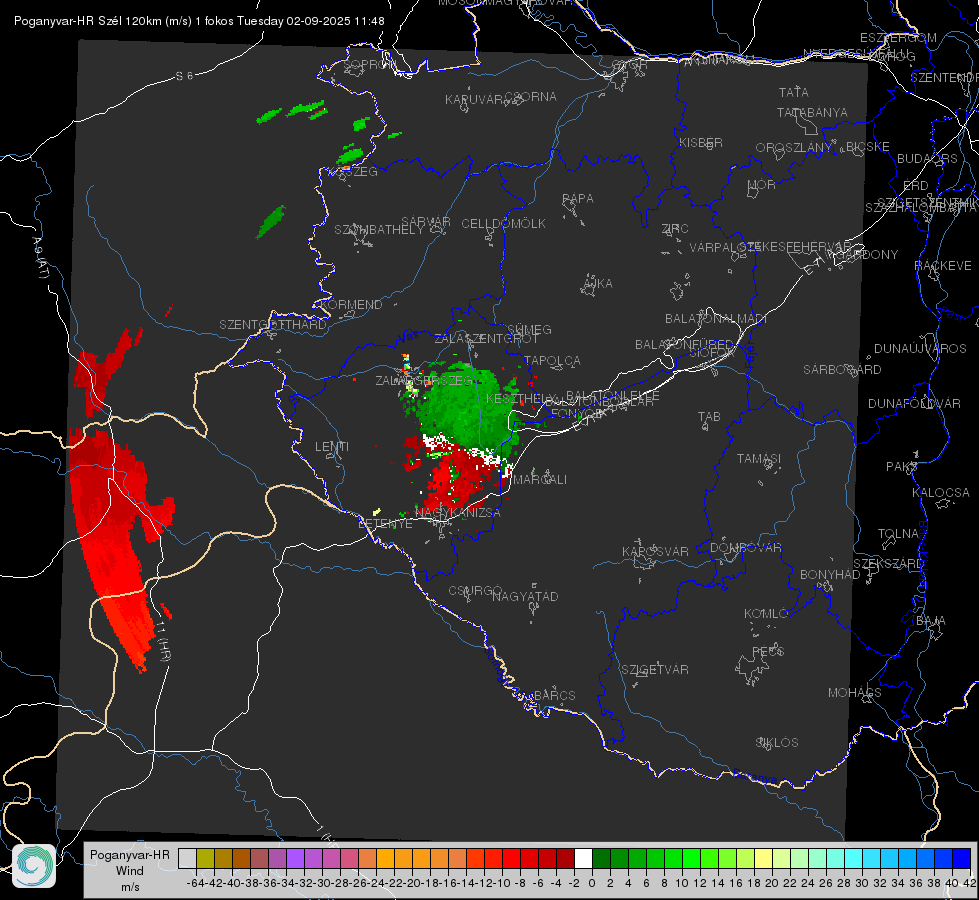
Task: Click the long red echo band near 11 (HR)
Action: pyautogui.click(x=112, y=543)
